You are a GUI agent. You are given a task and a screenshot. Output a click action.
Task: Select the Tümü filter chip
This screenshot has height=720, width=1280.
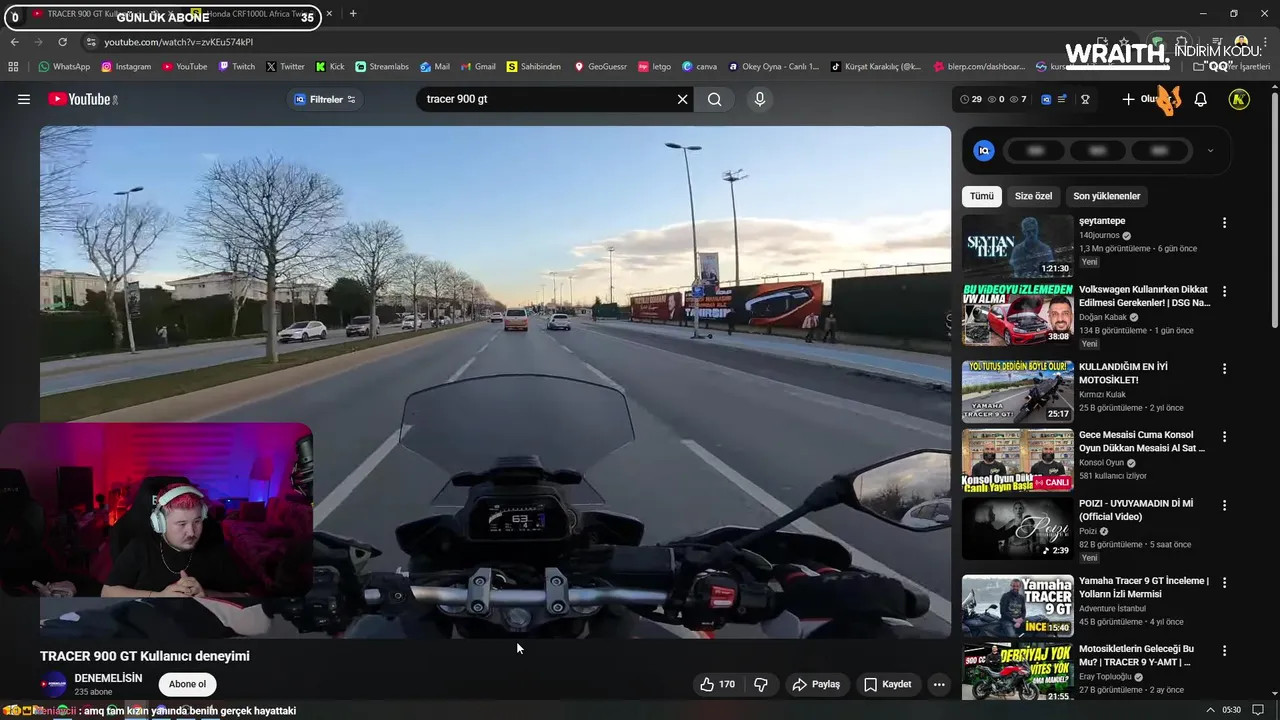coord(982,196)
